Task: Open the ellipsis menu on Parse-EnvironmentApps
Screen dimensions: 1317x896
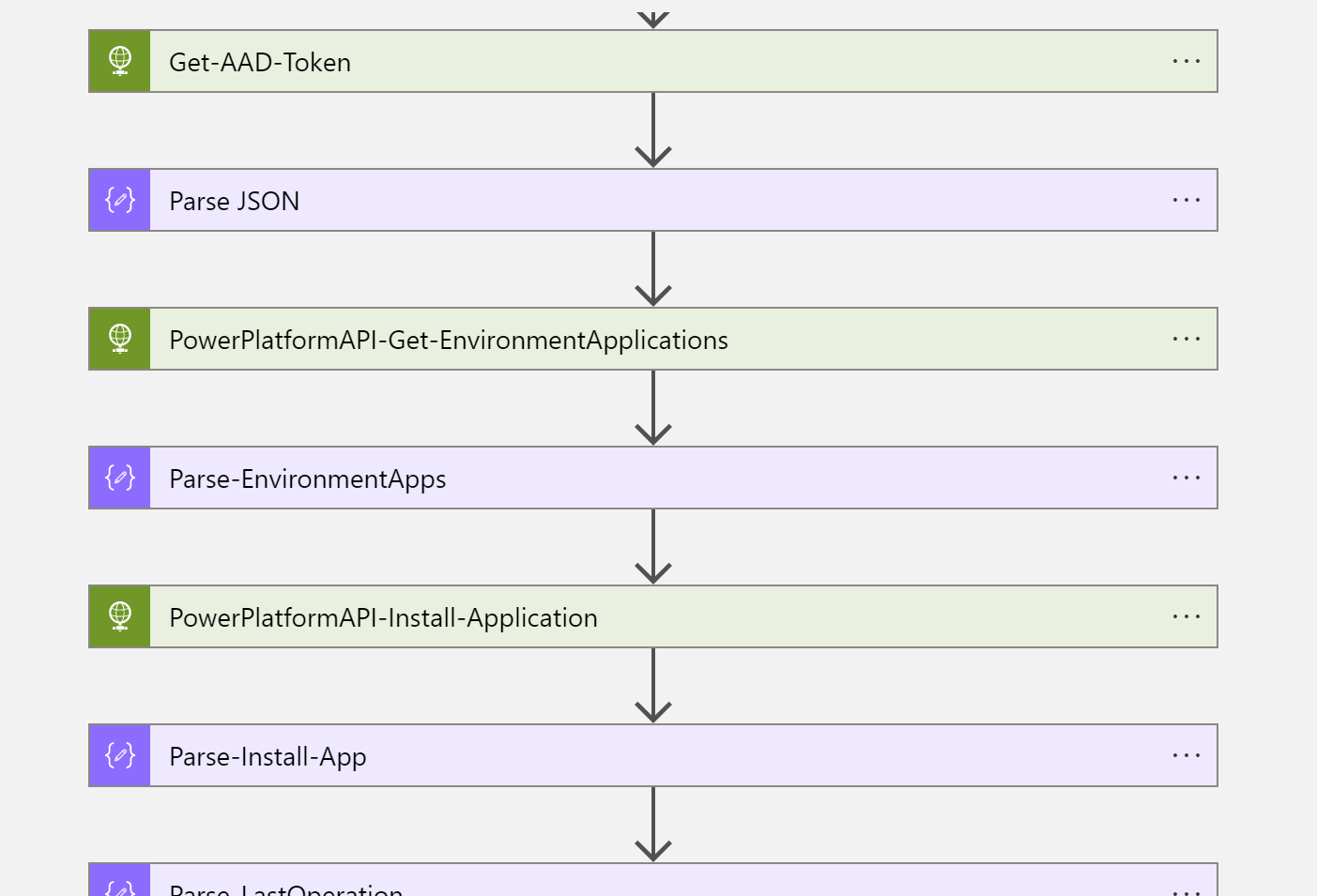Action: tap(1187, 477)
